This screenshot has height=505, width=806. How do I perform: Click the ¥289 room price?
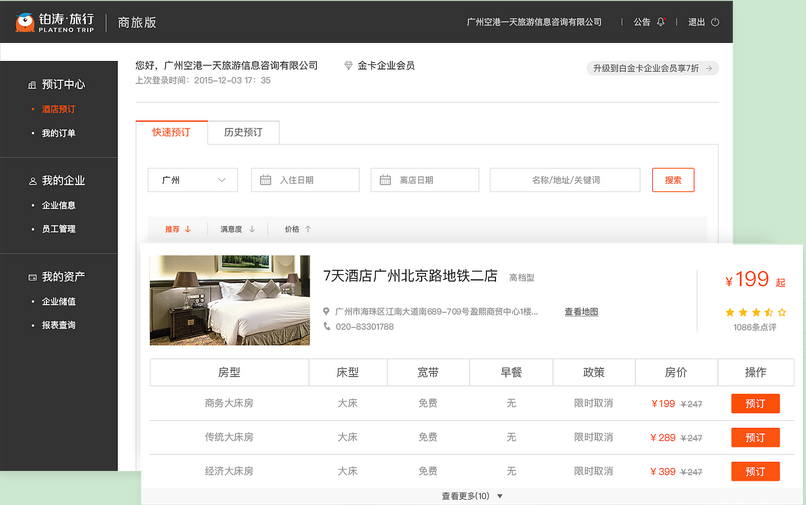coord(663,438)
